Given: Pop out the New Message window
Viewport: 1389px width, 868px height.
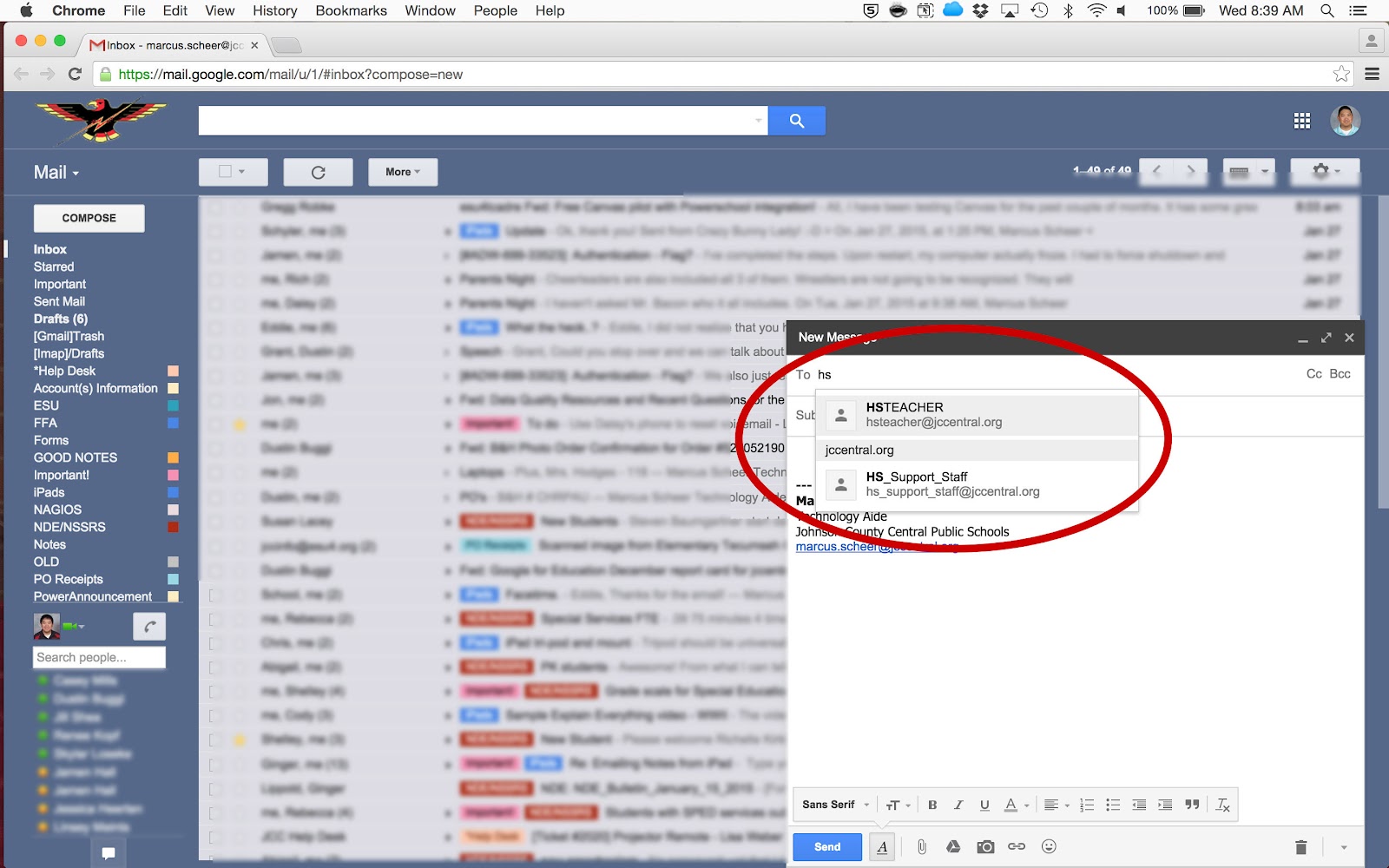Looking at the screenshot, I should point(1326,338).
